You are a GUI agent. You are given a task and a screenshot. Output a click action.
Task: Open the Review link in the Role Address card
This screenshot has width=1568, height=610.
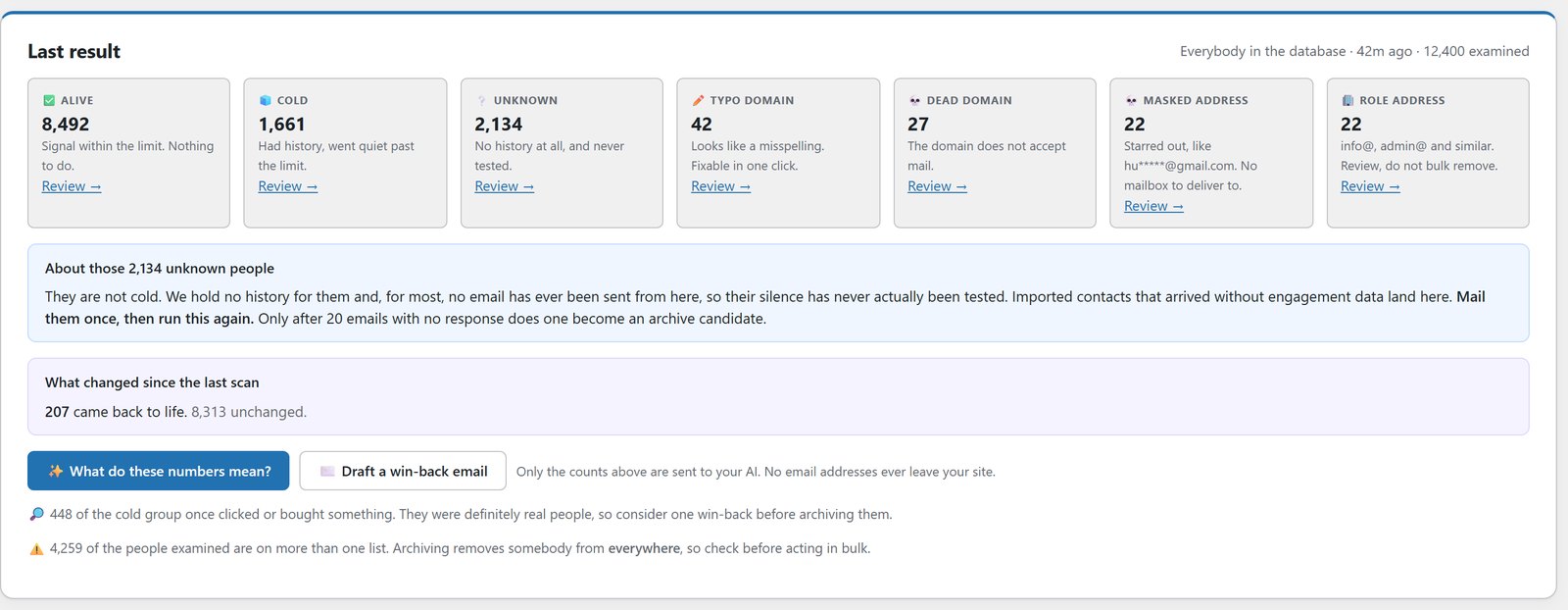[1370, 186]
